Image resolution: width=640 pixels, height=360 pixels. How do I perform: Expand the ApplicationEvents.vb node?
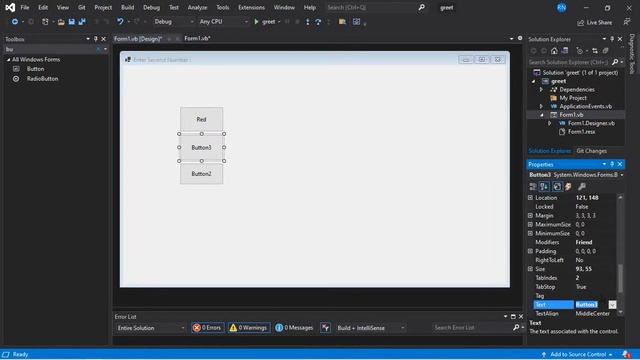click(x=541, y=107)
